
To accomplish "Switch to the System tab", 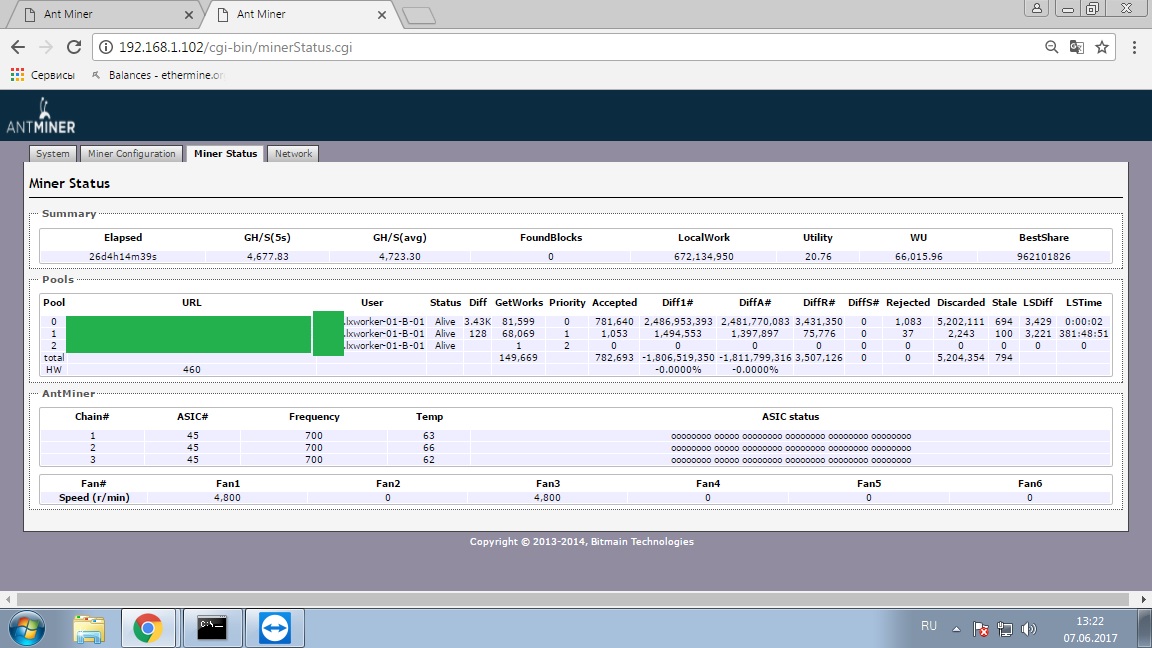I will pyautogui.click(x=53, y=154).
